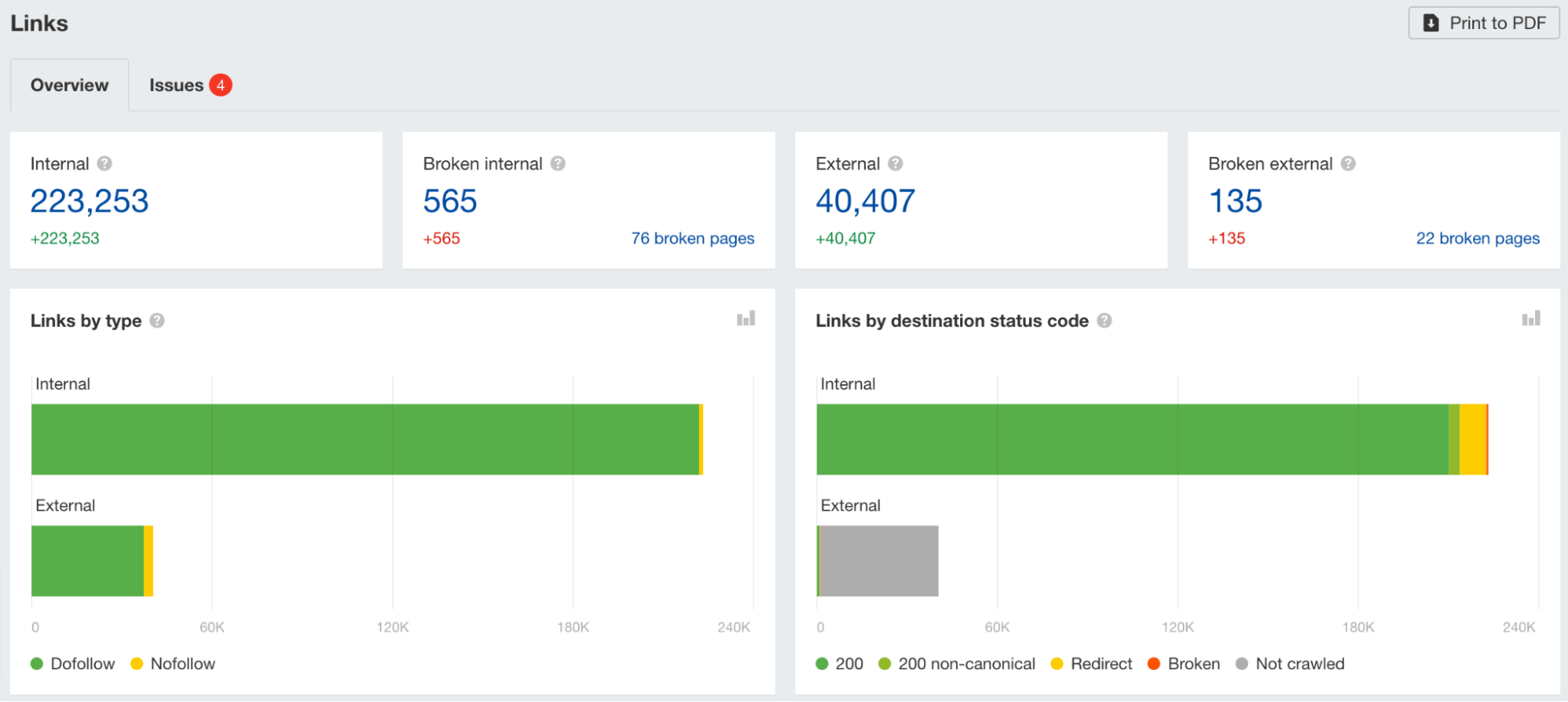The image size is (1568, 702).
Task: Click chart view icon in Links by type
Action: (746, 318)
